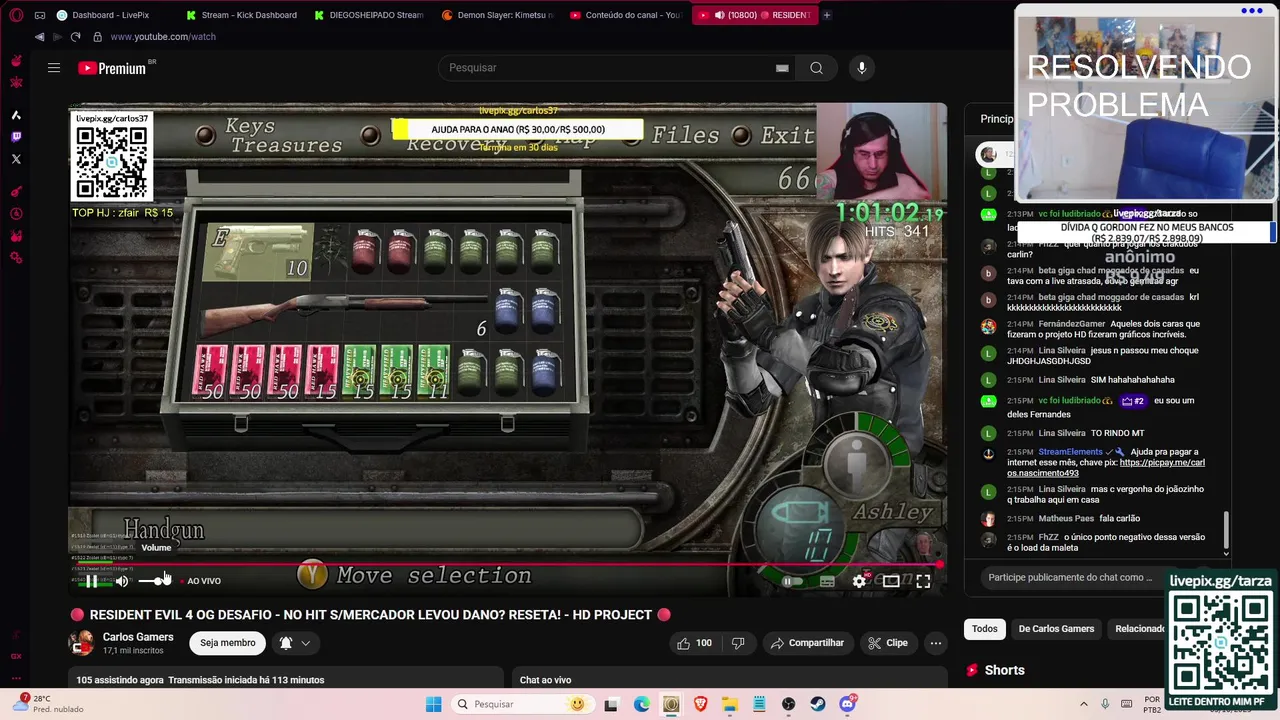
Task: Select the Todos filter chip
Action: click(985, 629)
